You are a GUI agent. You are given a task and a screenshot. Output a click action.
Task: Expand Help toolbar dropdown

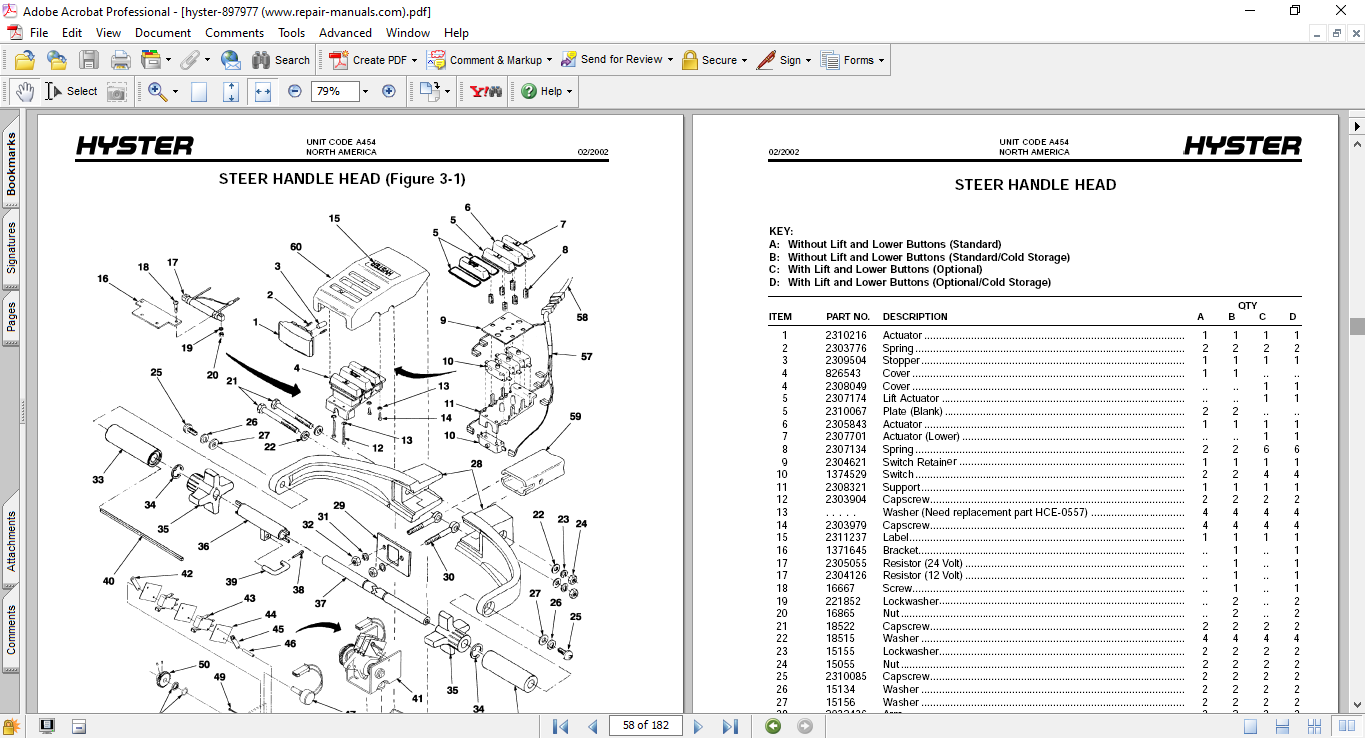[569, 91]
